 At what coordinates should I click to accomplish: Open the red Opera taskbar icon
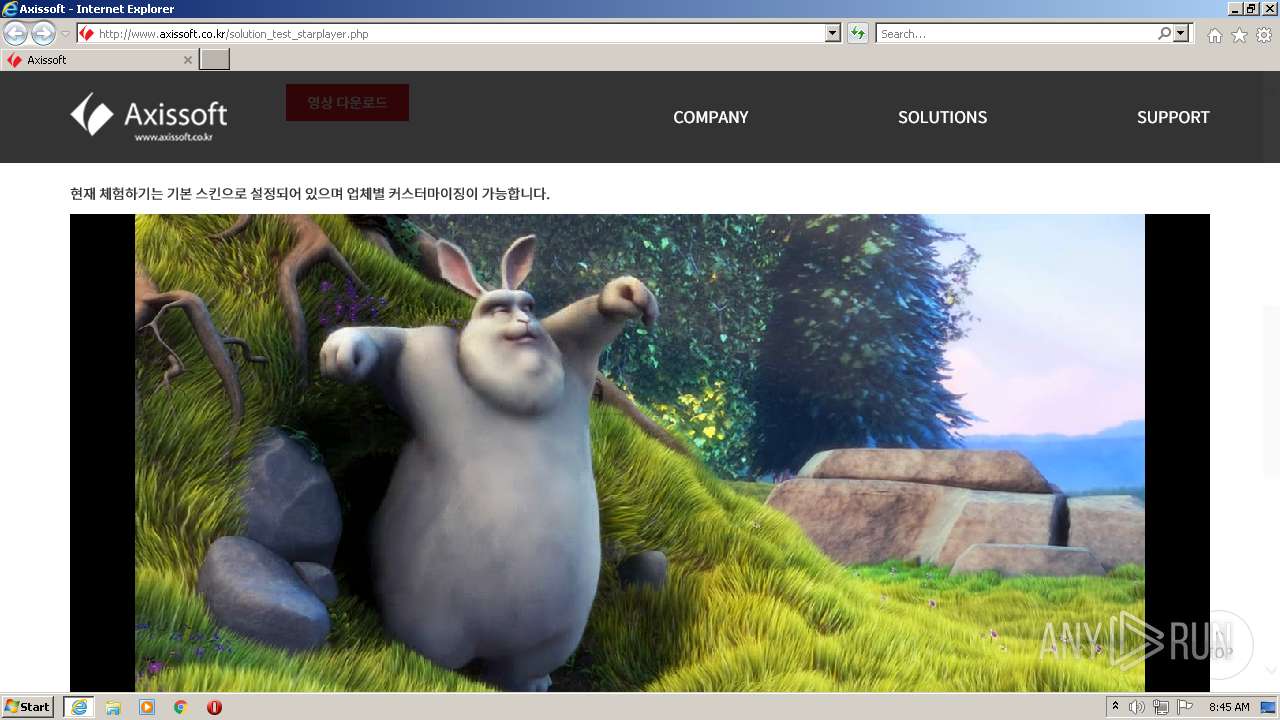pos(214,707)
